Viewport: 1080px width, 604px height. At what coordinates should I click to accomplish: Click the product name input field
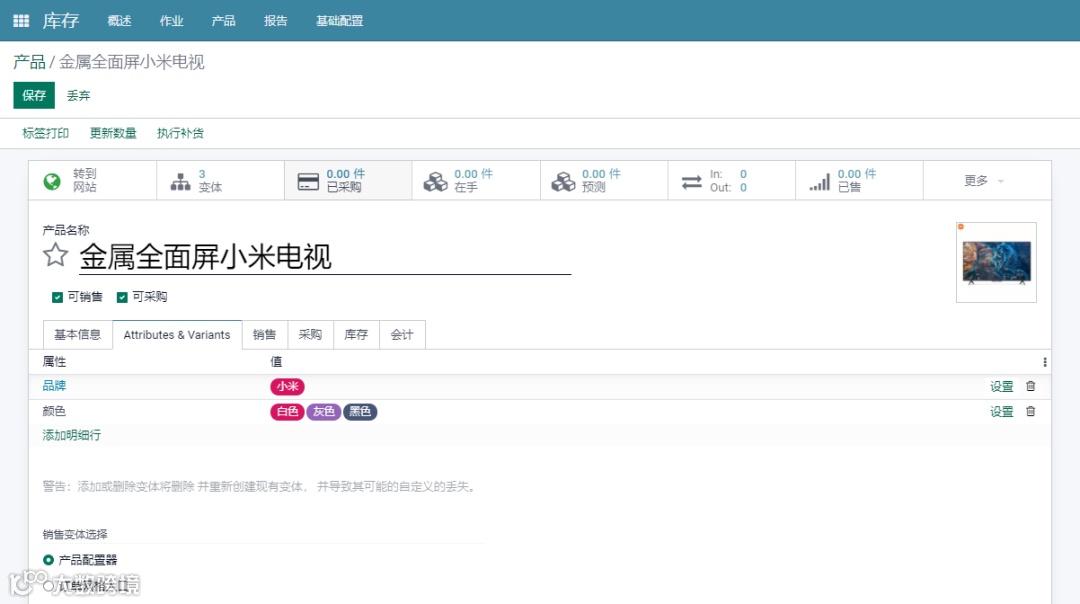coord(325,257)
